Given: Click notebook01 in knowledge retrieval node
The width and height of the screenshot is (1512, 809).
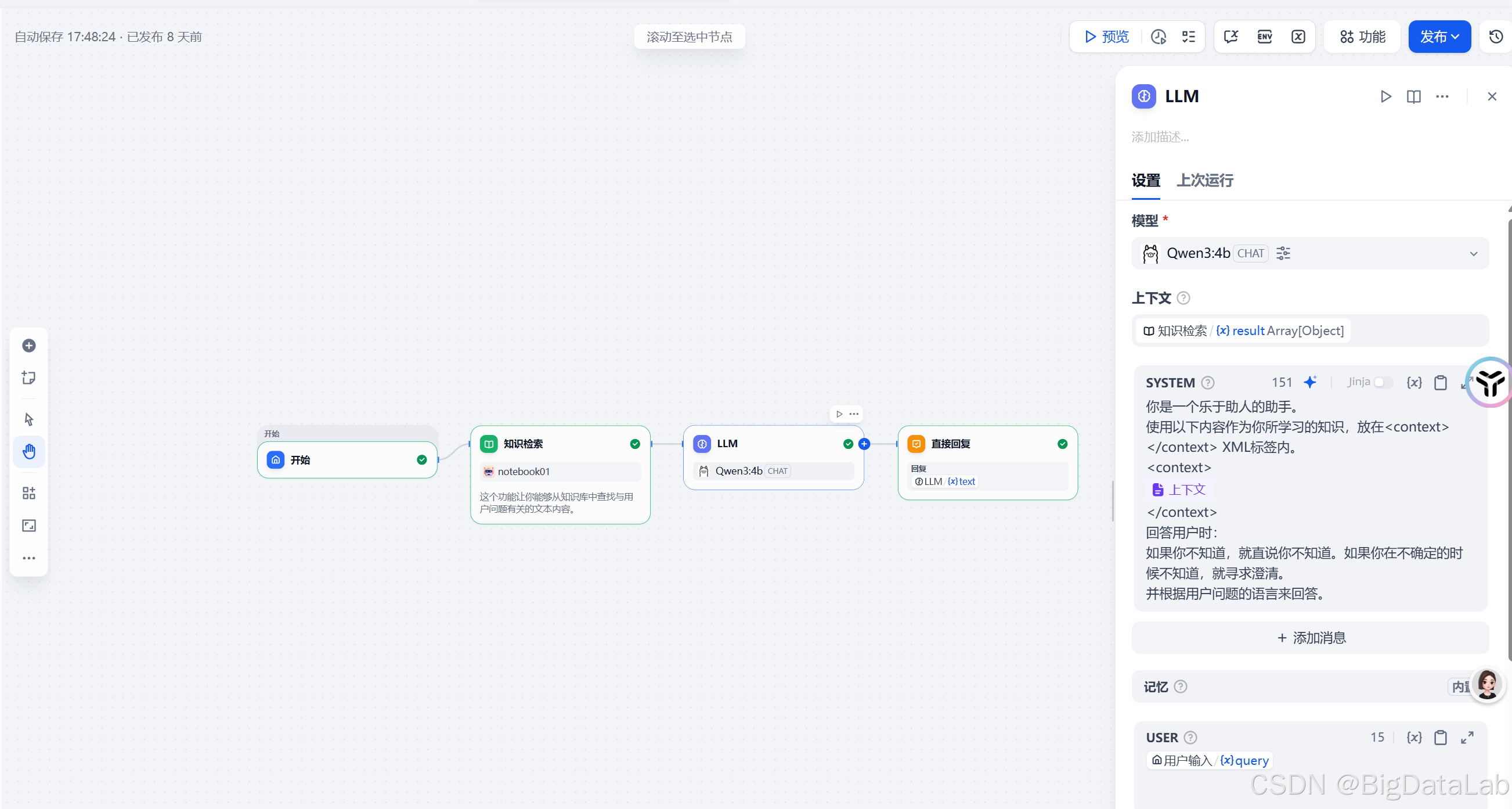Looking at the screenshot, I should [x=560, y=471].
